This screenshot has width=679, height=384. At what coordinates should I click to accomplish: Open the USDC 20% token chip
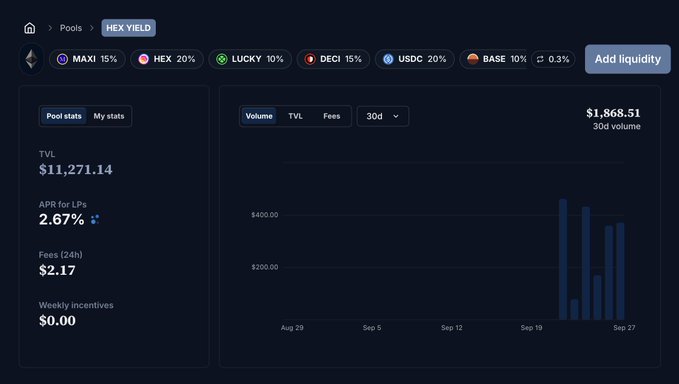(x=415, y=59)
